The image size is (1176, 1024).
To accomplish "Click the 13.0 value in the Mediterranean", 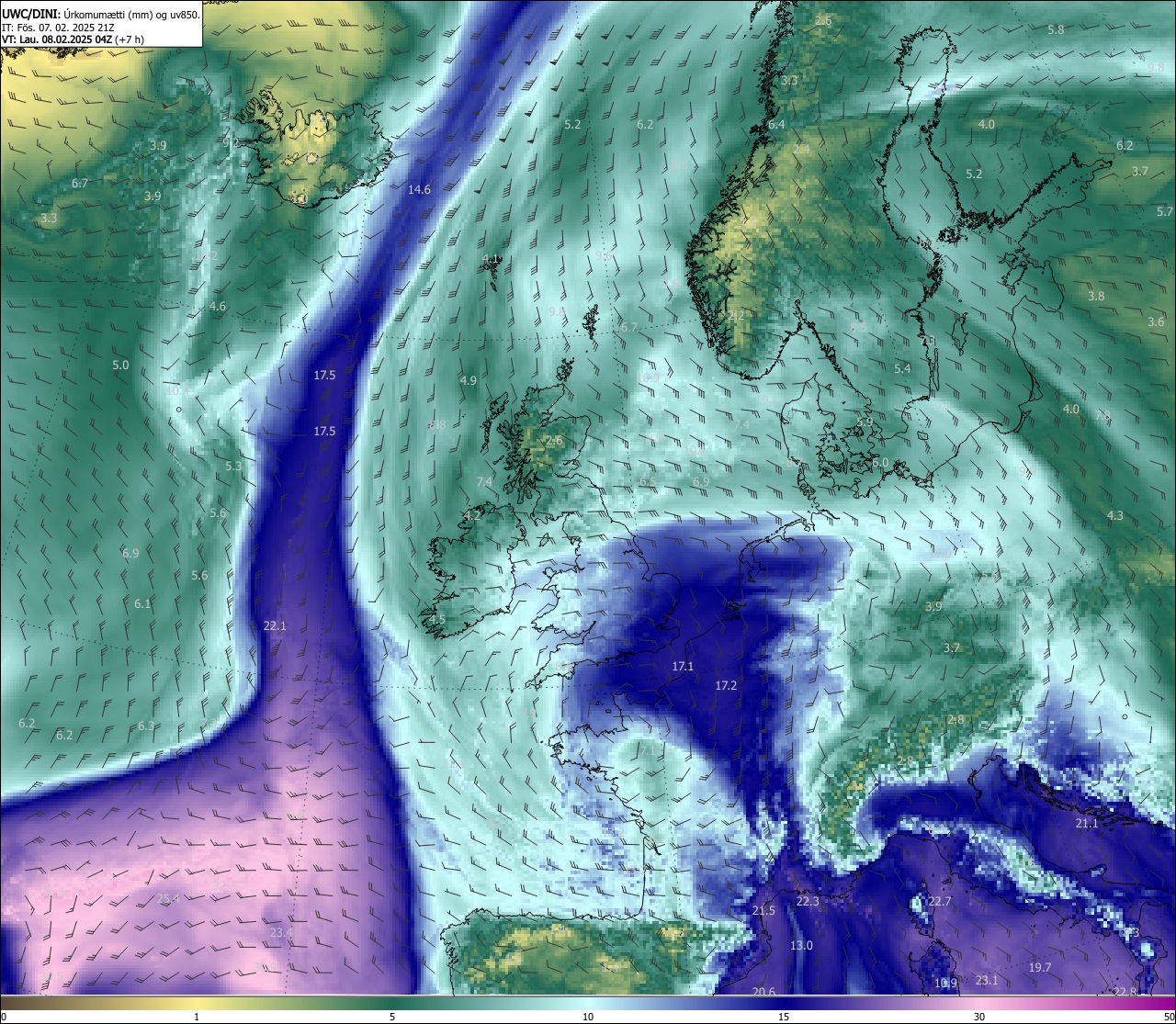I will 801,946.
